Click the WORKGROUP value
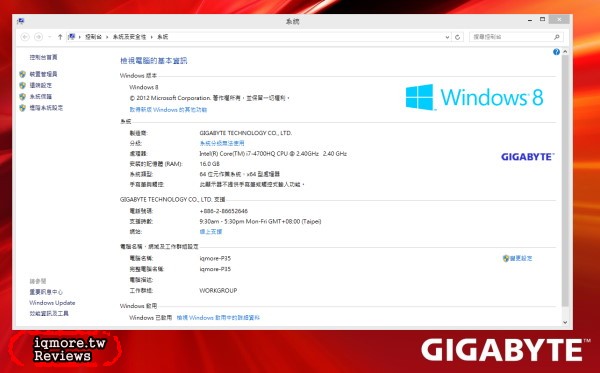The width and height of the screenshot is (600, 373). point(218,290)
